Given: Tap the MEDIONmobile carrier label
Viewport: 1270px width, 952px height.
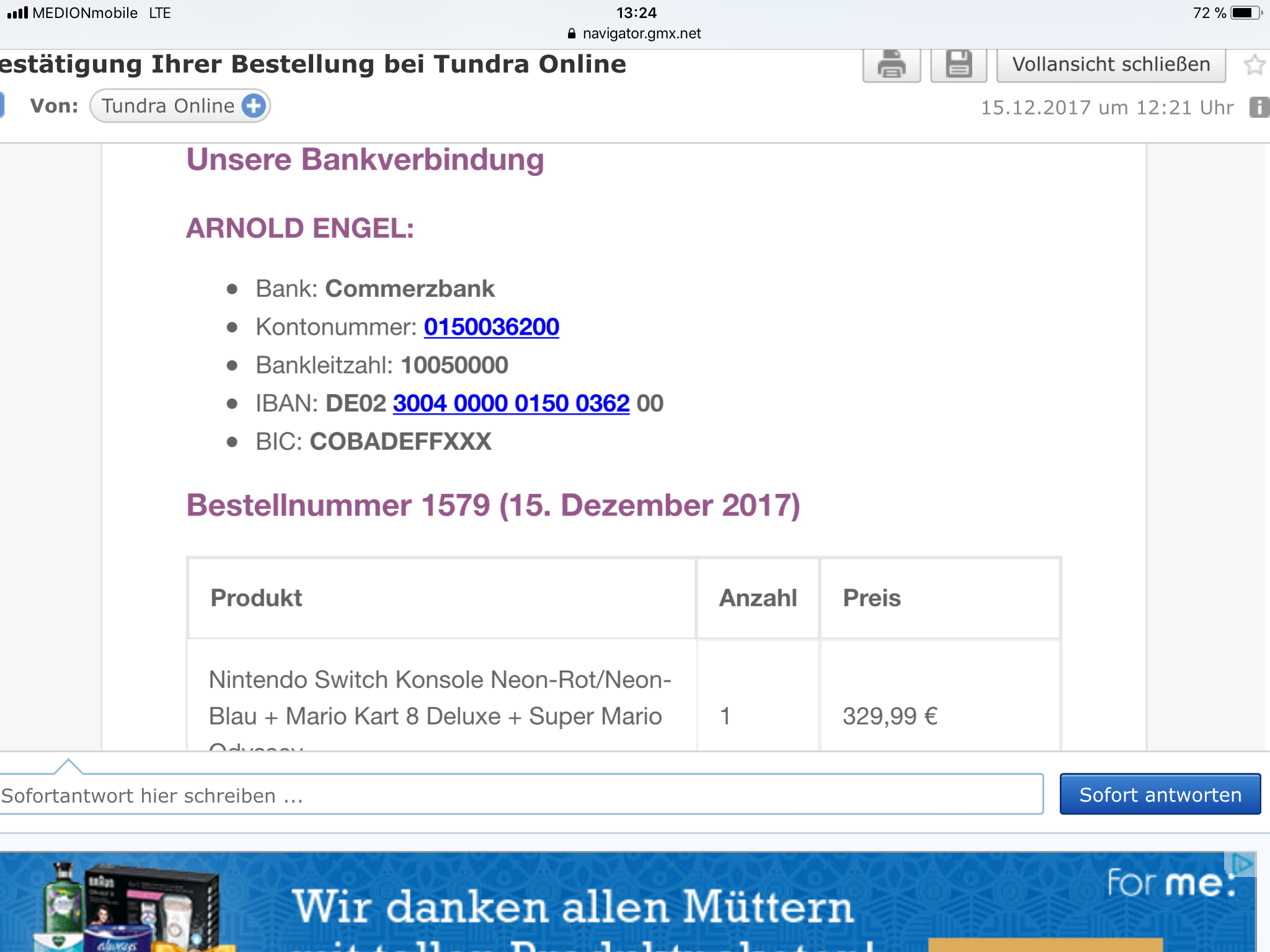Looking at the screenshot, I should [85, 12].
